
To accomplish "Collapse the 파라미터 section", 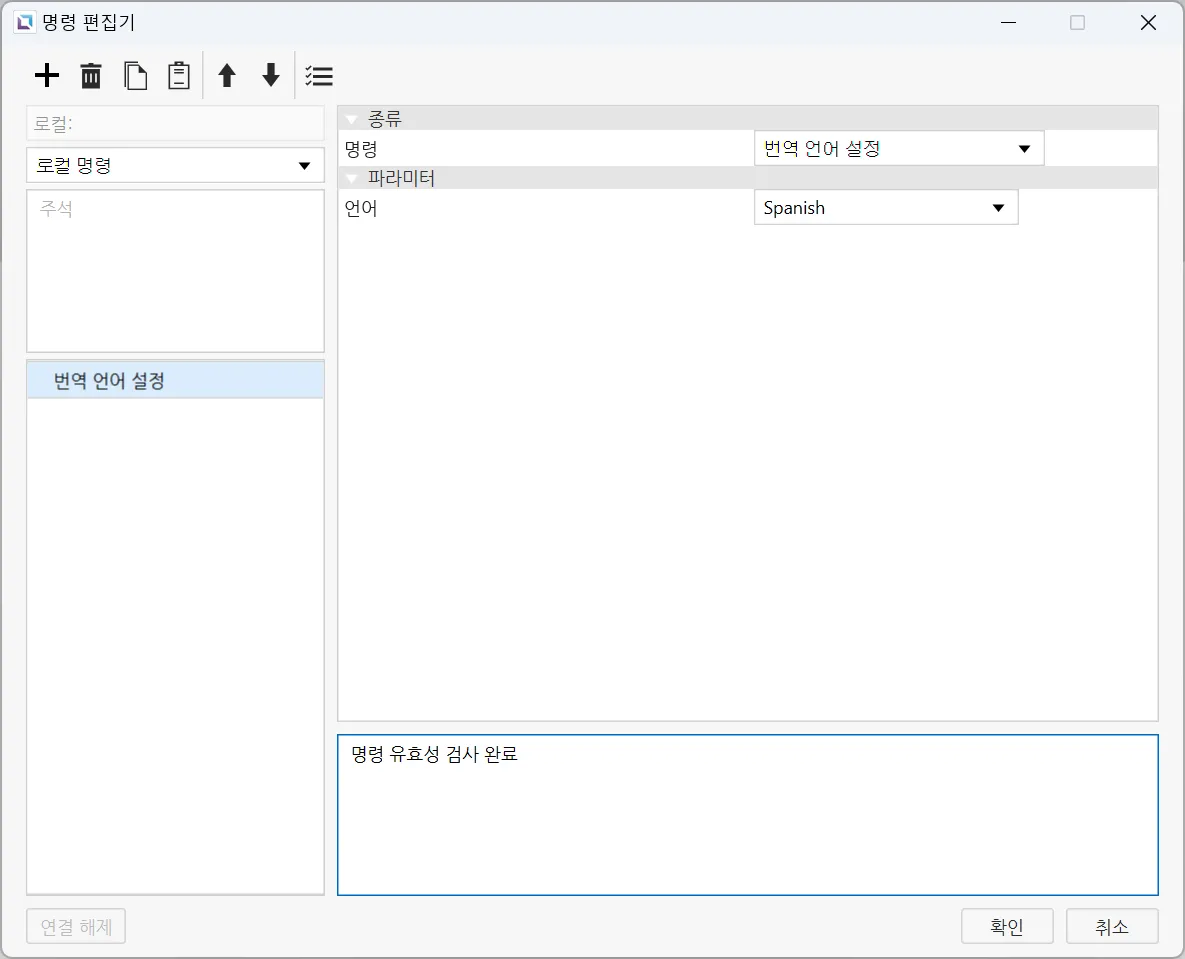I will (351, 180).
